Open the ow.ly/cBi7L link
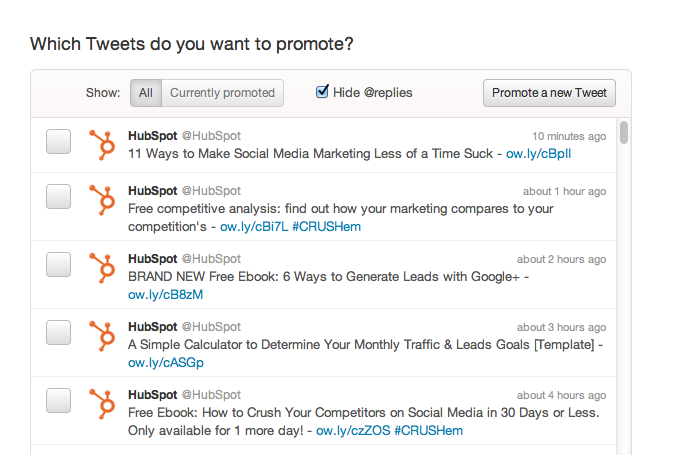The image size is (673, 455). 254,227
